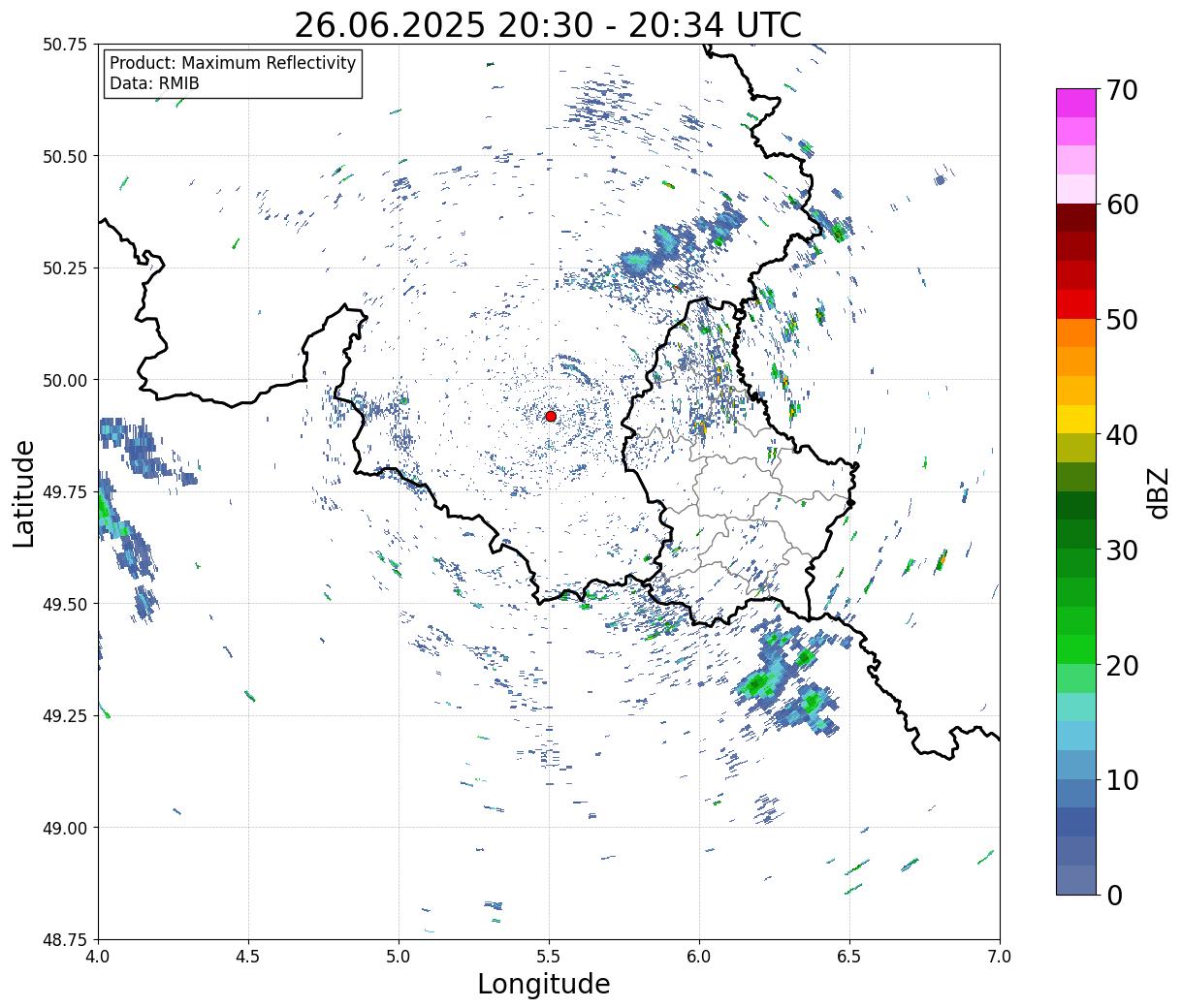
Task: Click the colorbar tick label 60
Action: click(1122, 205)
